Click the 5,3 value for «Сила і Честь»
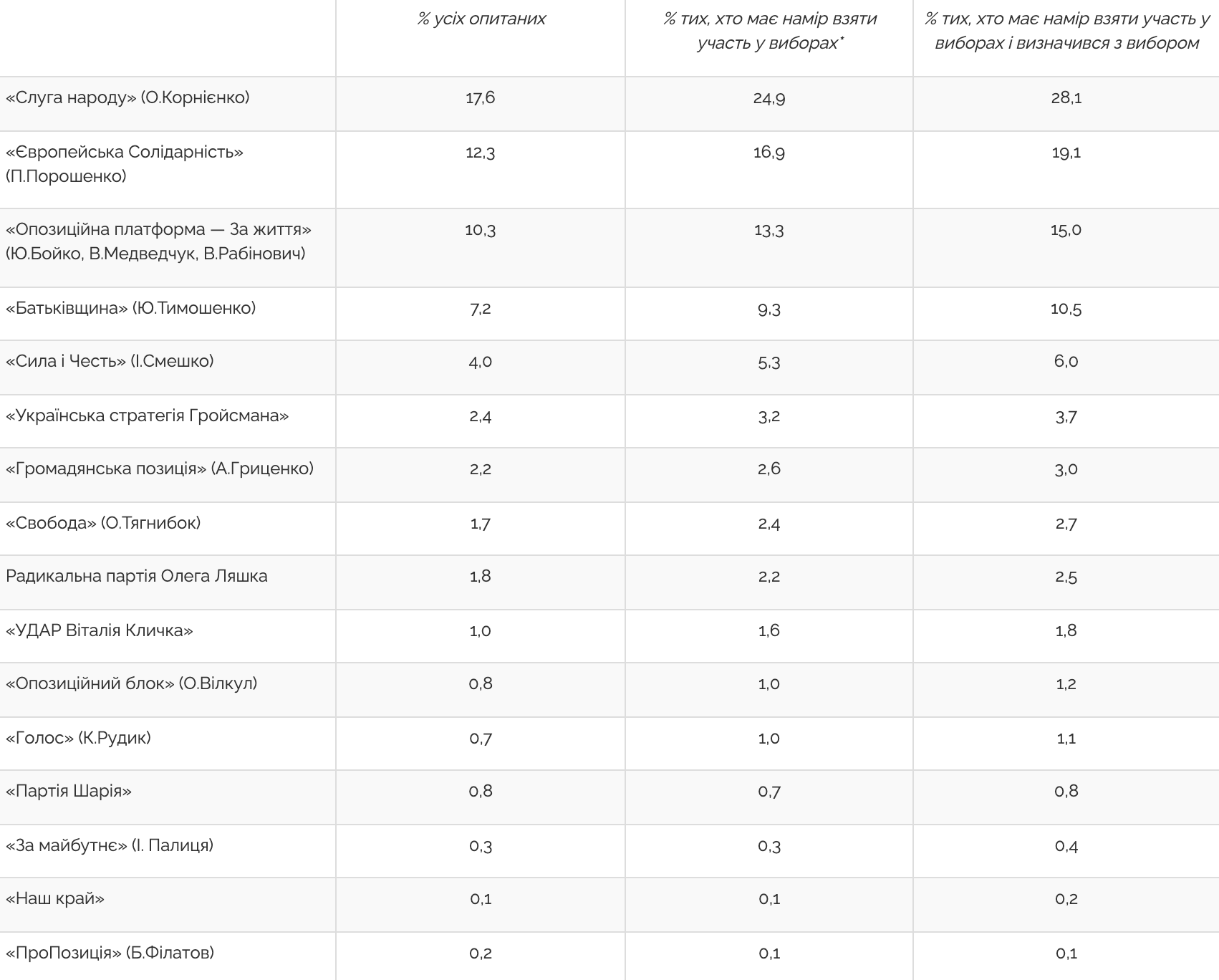Viewport: 1219px width, 980px height. (769, 362)
